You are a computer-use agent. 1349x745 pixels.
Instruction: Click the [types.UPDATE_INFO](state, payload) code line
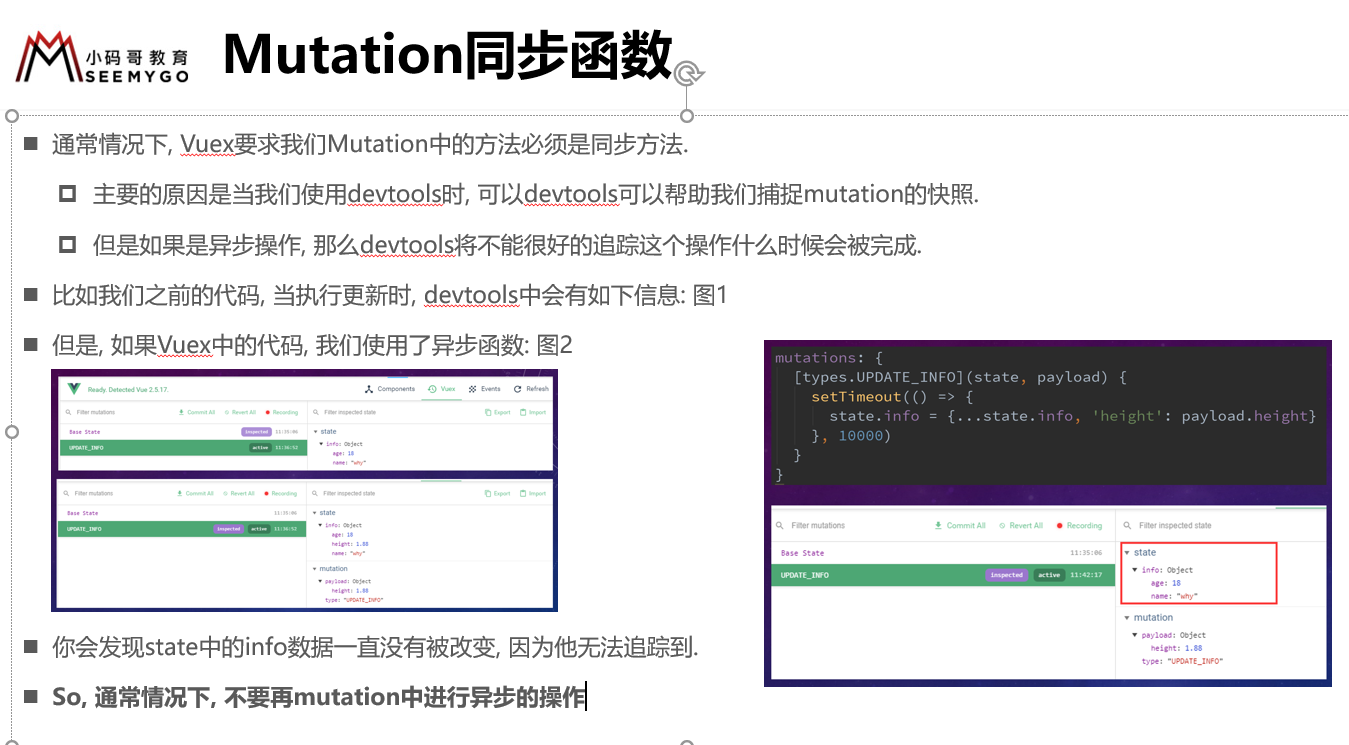coord(961,377)
